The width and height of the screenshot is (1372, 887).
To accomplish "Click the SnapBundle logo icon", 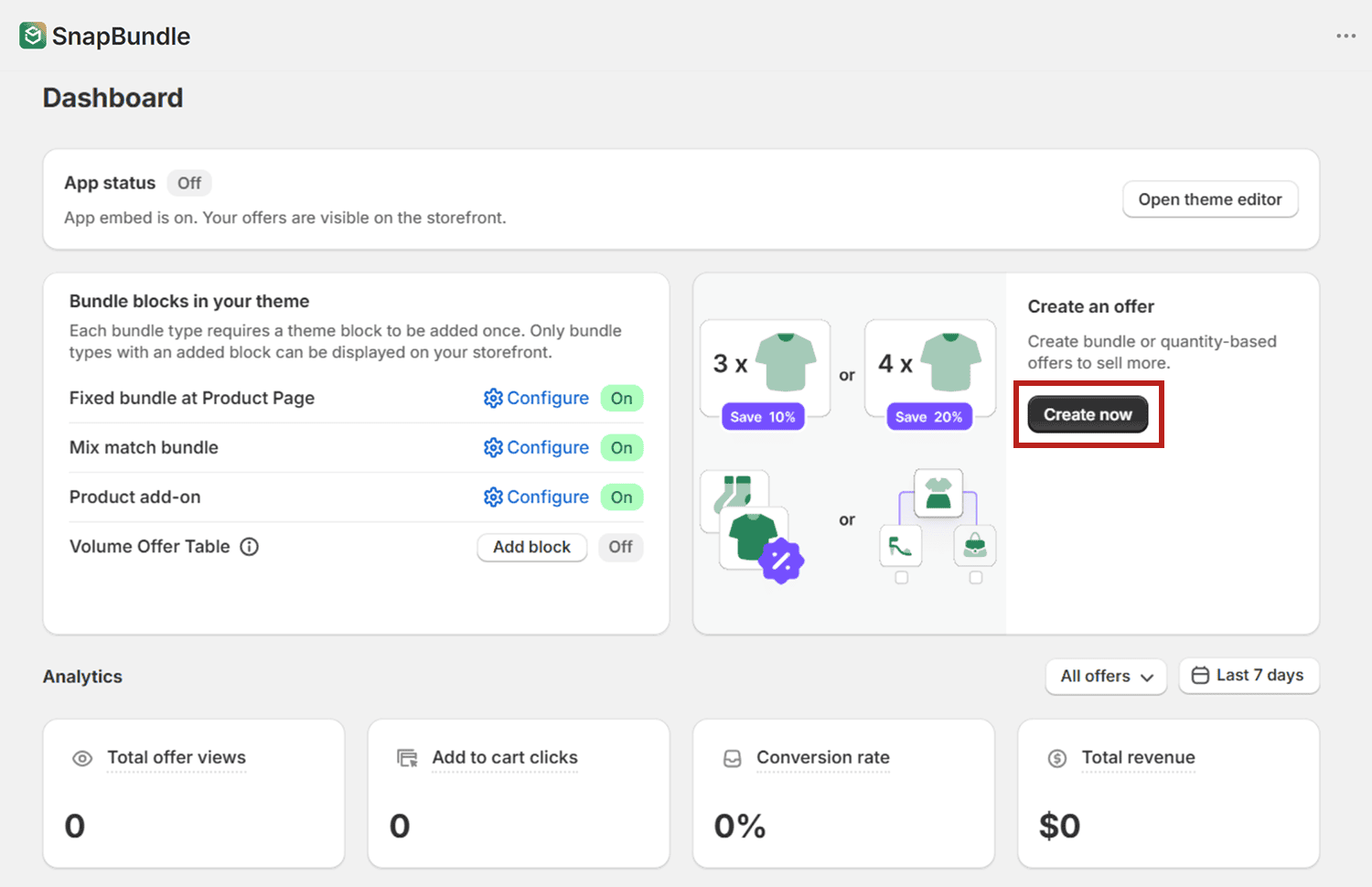I will tap(33, 36).
